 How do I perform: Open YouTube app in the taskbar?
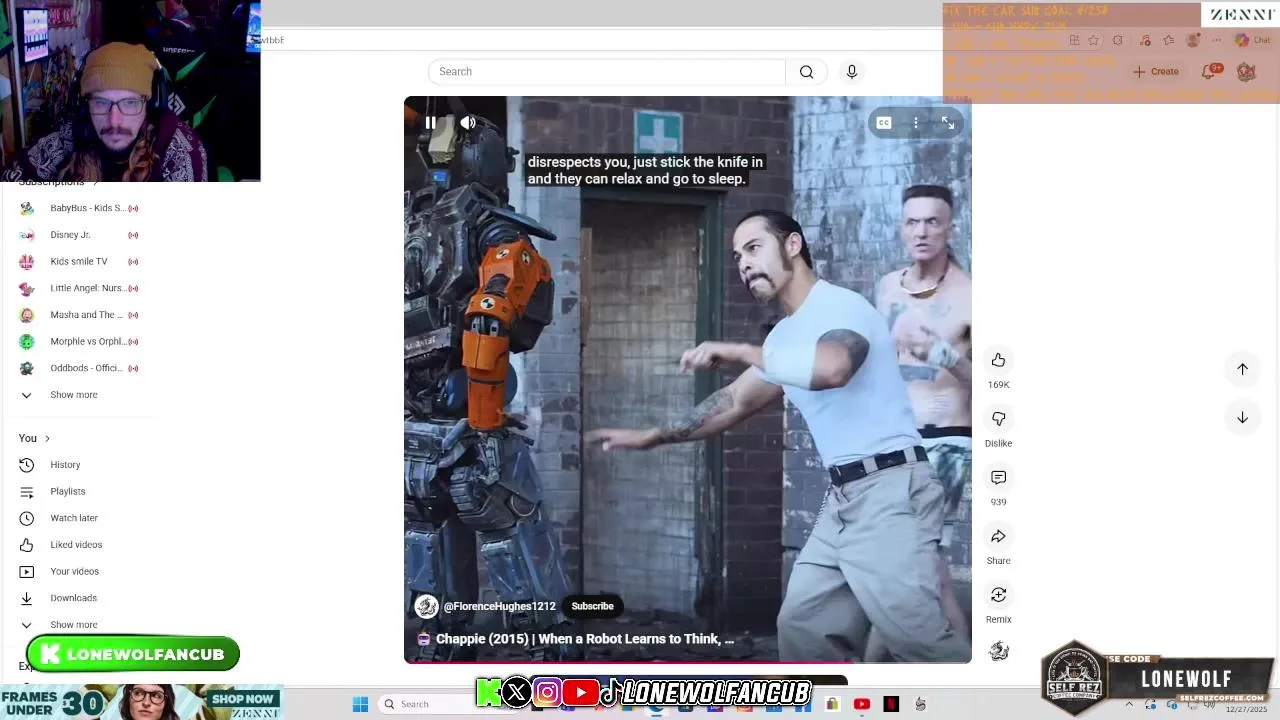[x=862, y=704]
